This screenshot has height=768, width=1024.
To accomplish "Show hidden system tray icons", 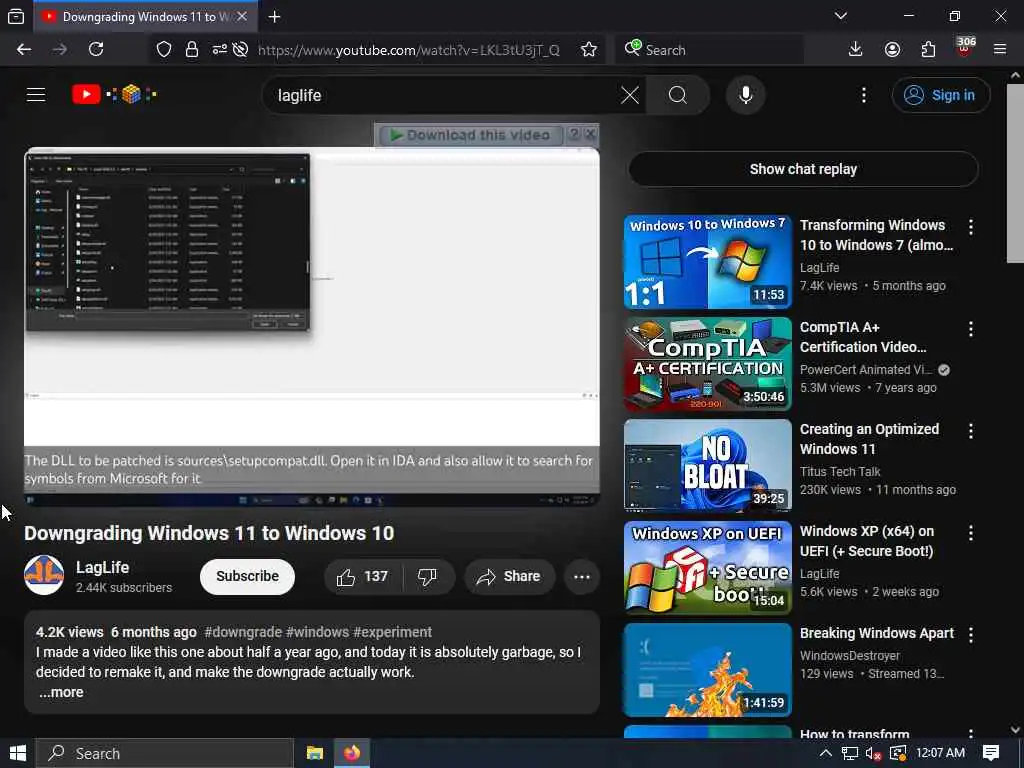I will (x=825, y=753).
